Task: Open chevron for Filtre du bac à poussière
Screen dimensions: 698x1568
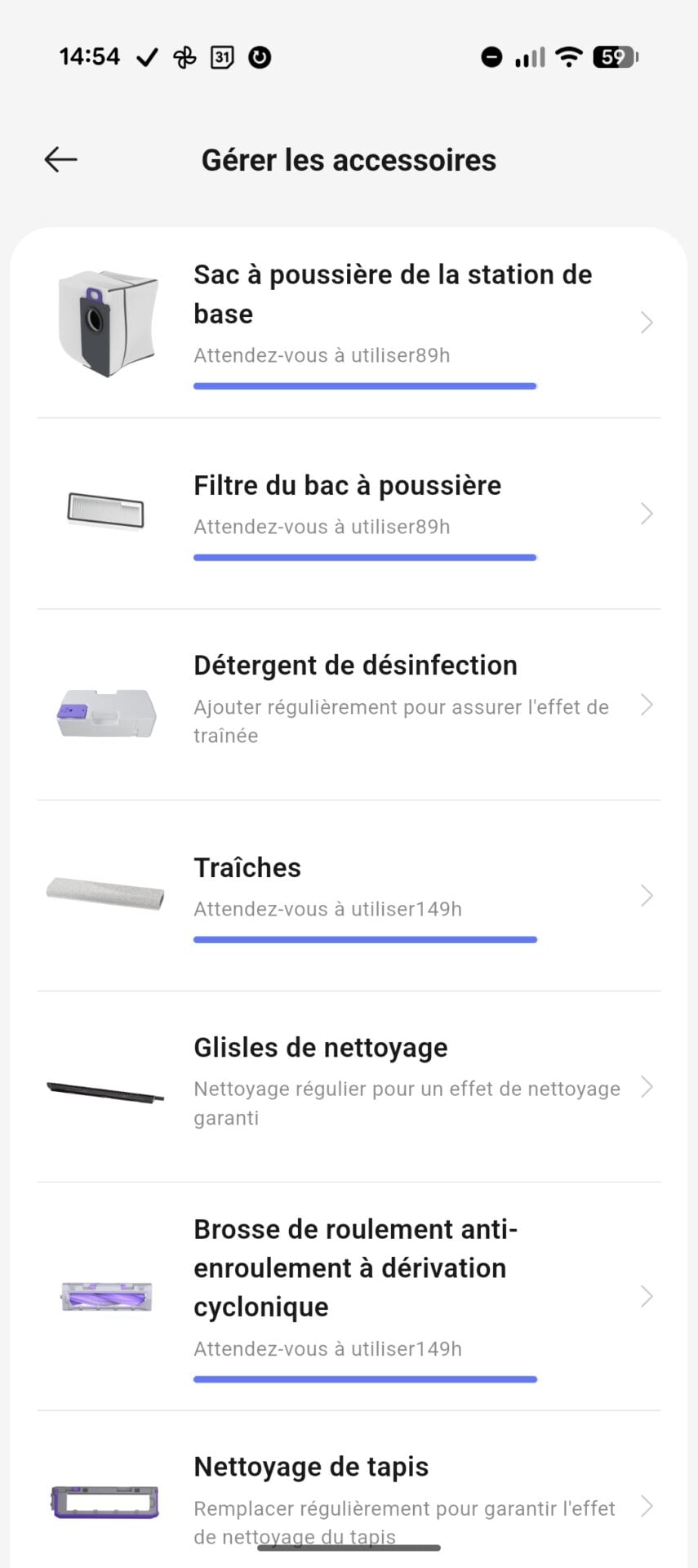Action: tap(647, 514)
